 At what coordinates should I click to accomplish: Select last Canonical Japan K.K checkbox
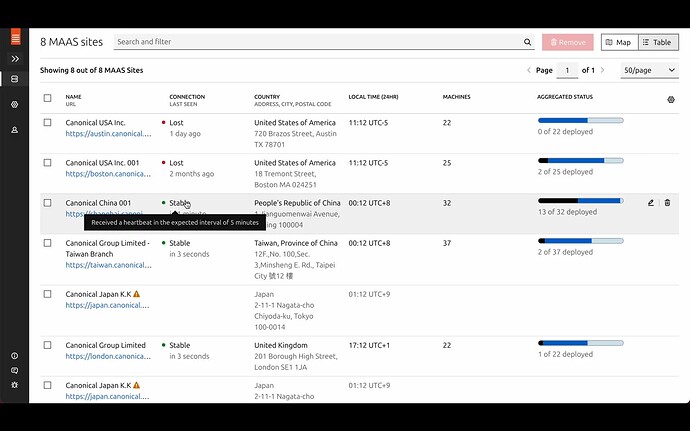tap(48, 385)
